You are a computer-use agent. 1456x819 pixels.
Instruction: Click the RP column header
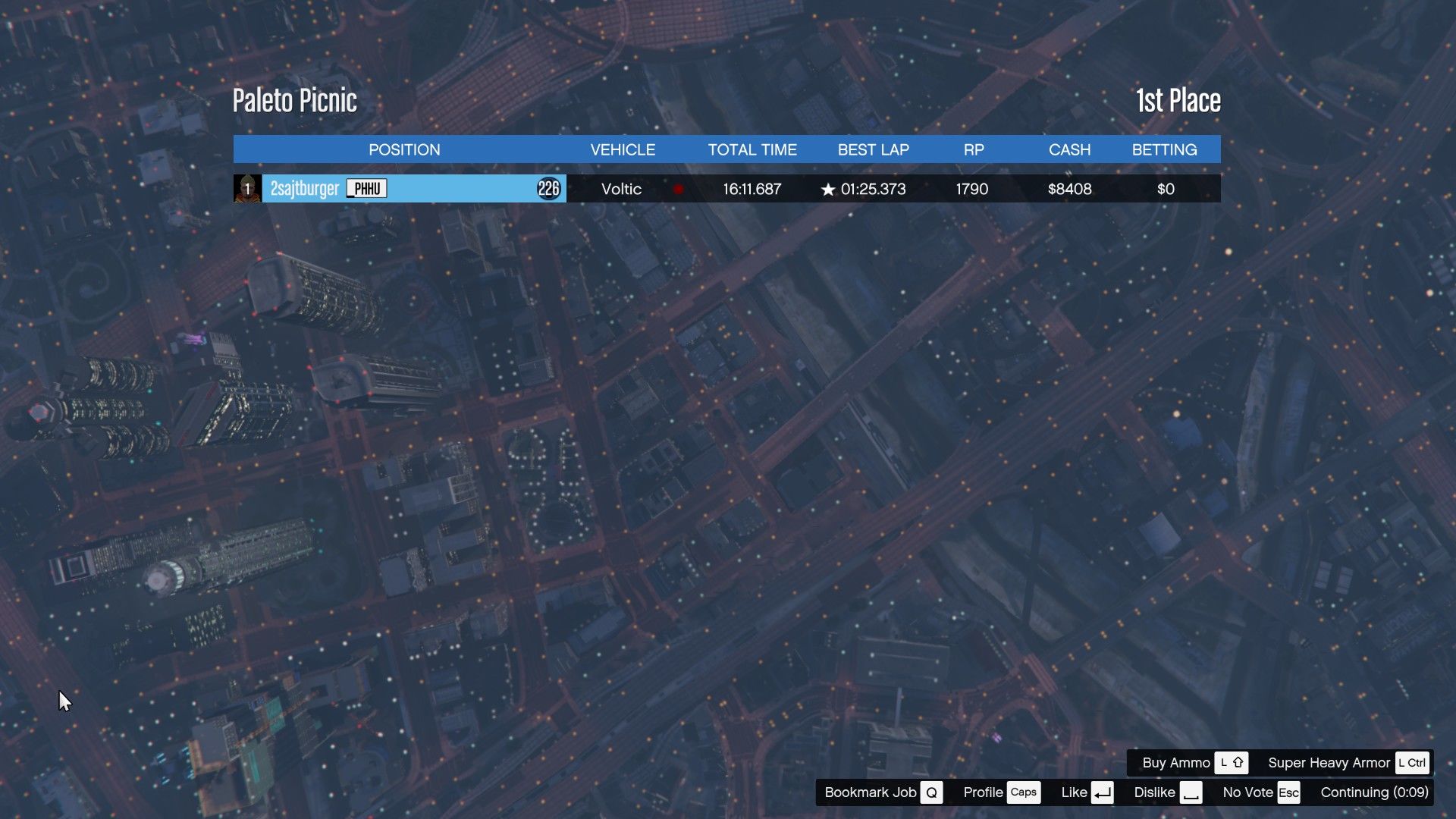pos(974,149)
